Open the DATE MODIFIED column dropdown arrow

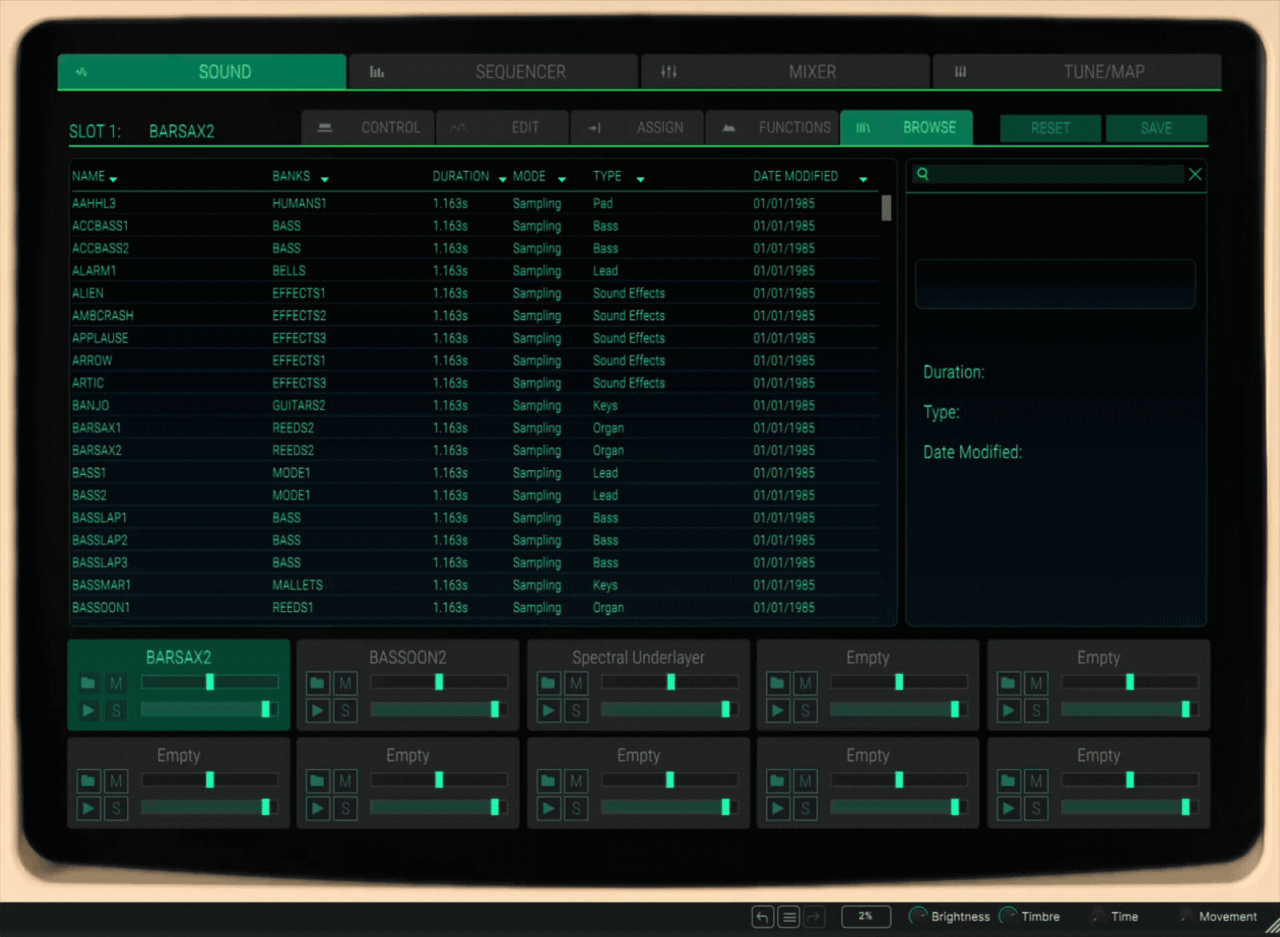click(863, 179)
